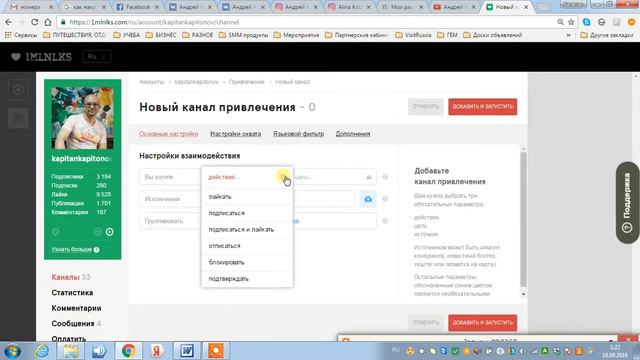This screenshot has width=640, height=360.
Task: Click the 1MLNLKS heart logo
Action: tap(41, 57)
